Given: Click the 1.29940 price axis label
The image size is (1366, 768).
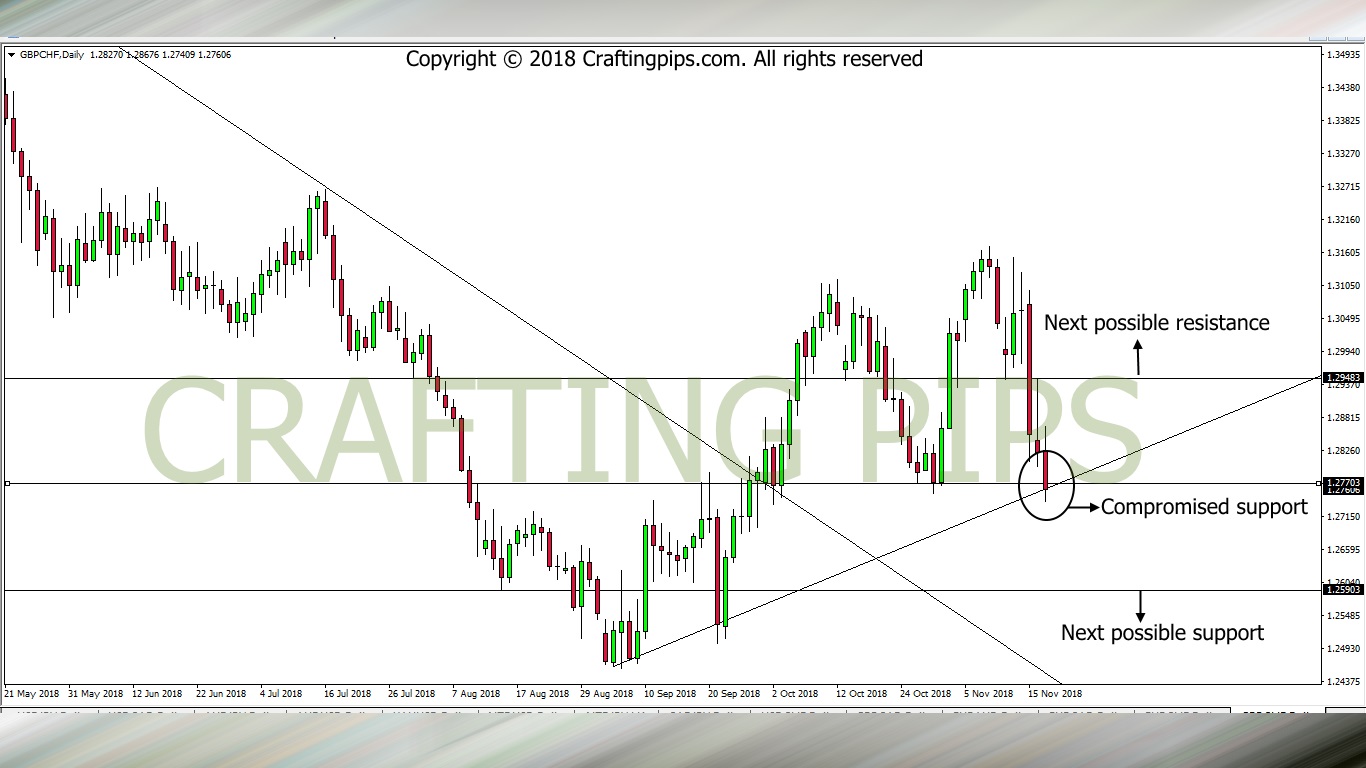Looking at the screenshot, I should pyautogui.click(x=1345, y=352).
